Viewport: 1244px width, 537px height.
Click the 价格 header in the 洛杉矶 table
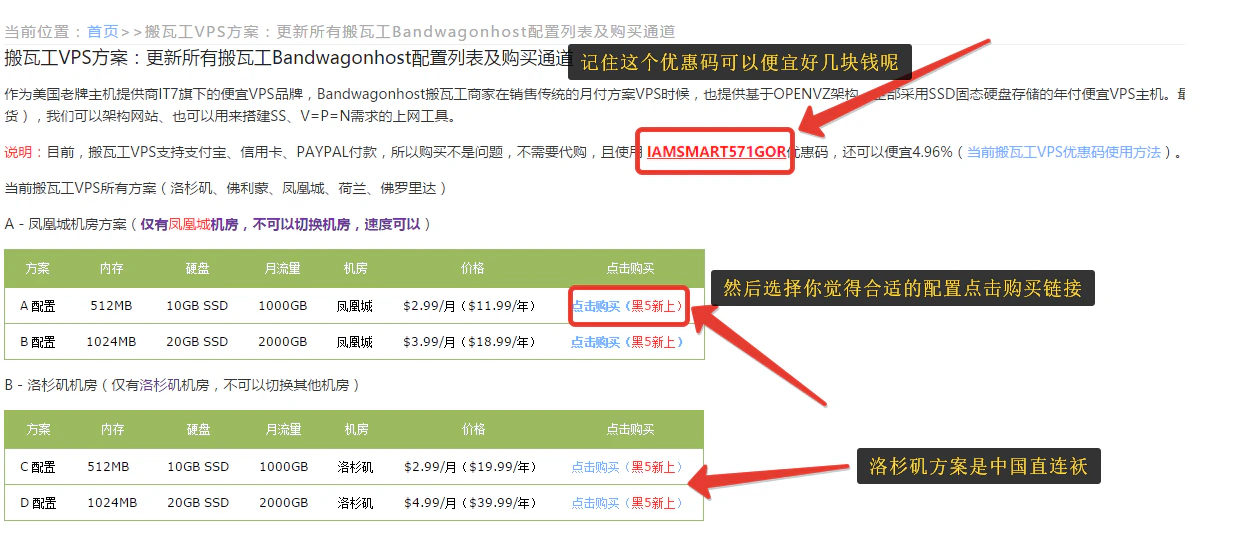click(473, 429)
